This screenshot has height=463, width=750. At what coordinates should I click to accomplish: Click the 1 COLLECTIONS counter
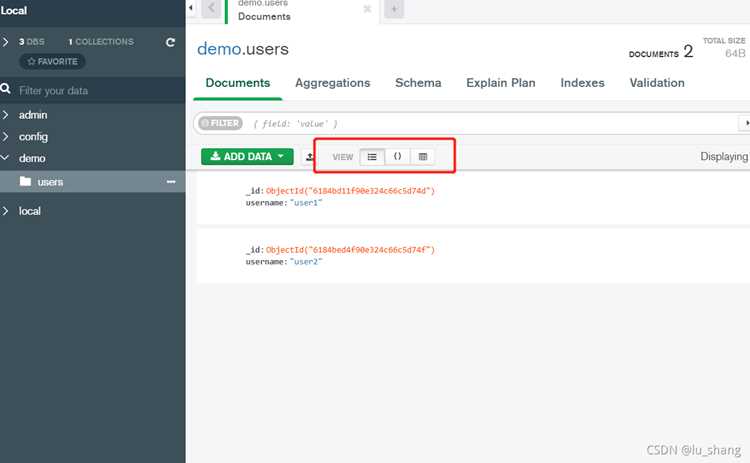[x=101, y=42]
